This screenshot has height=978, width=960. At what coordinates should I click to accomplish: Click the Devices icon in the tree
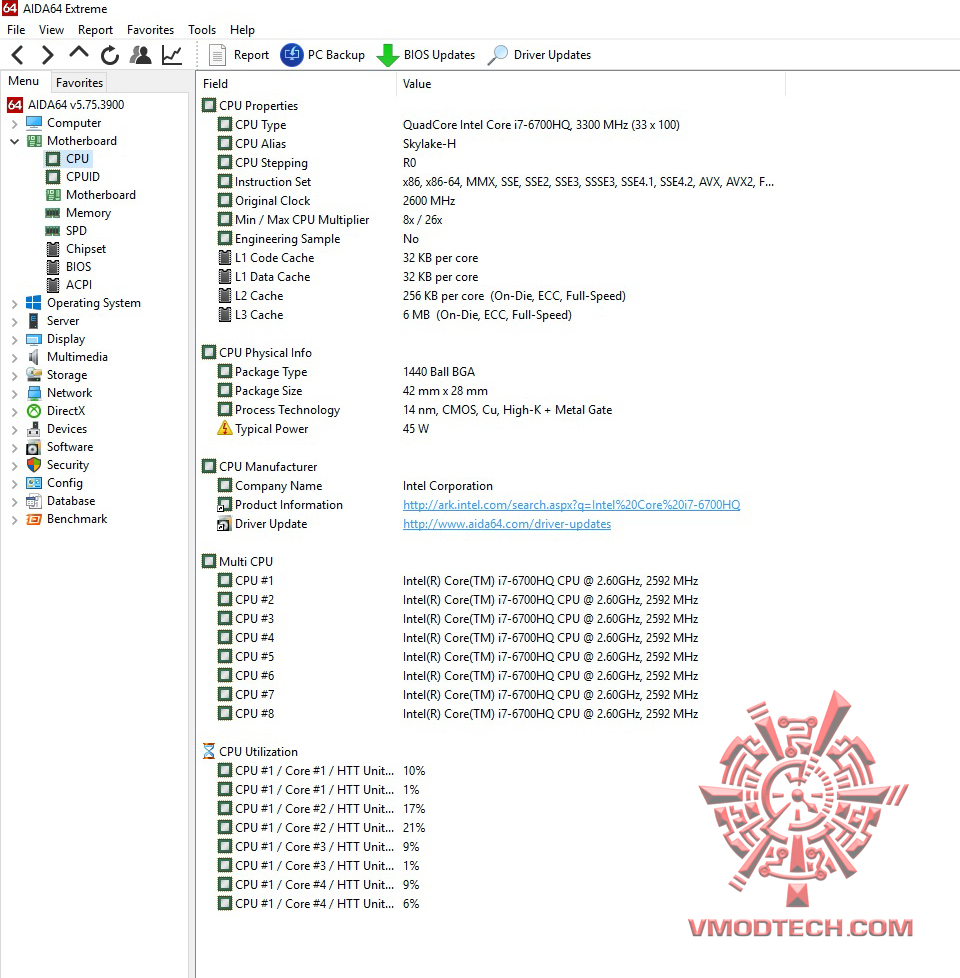(34, 429)
